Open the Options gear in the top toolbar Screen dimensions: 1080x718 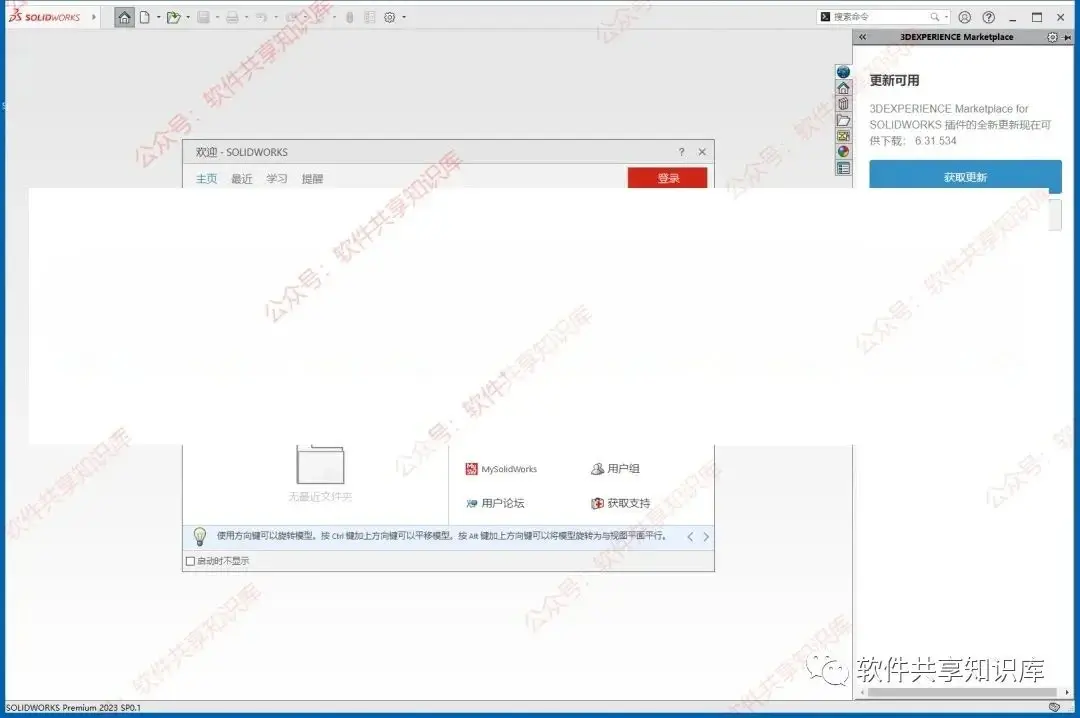(390, 17)
